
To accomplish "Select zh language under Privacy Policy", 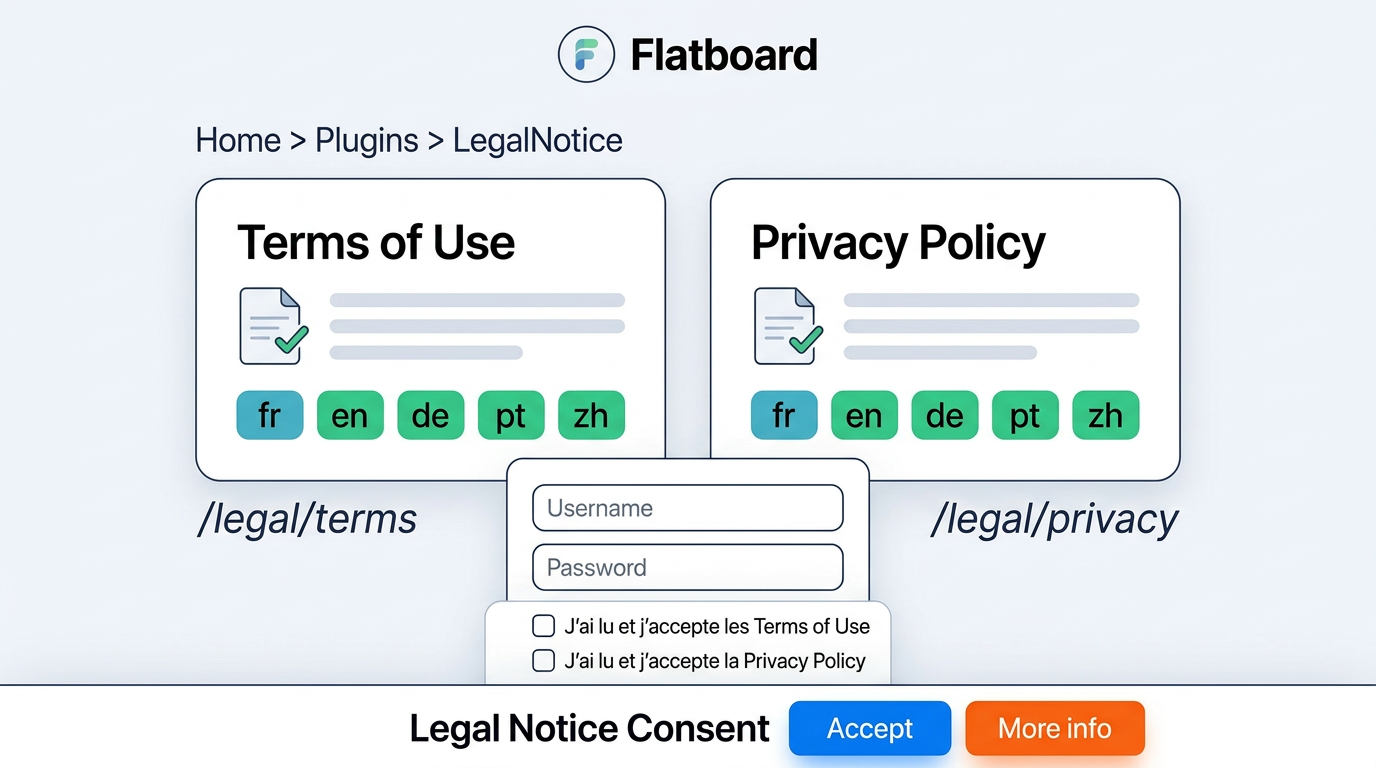I will [1105, 415].
